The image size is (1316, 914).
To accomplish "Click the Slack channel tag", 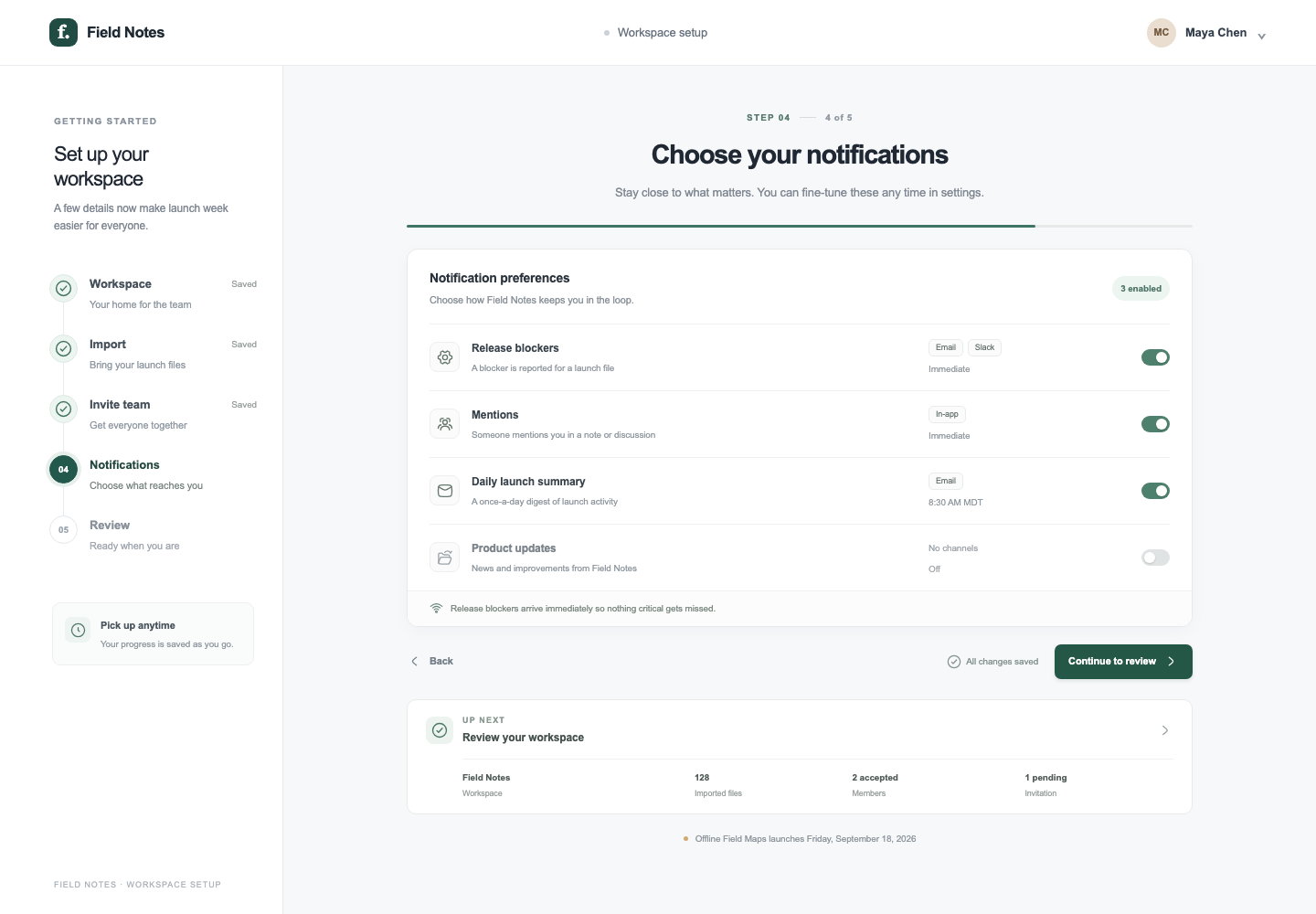I will point(984,347).
